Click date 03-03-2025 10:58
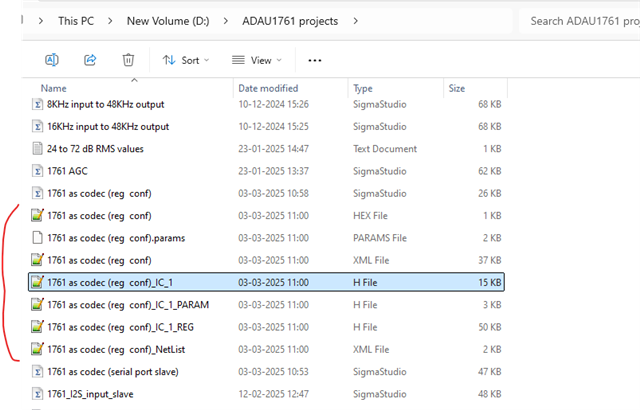The width and height of the screenshot is (640, 410). coord(273,193)
